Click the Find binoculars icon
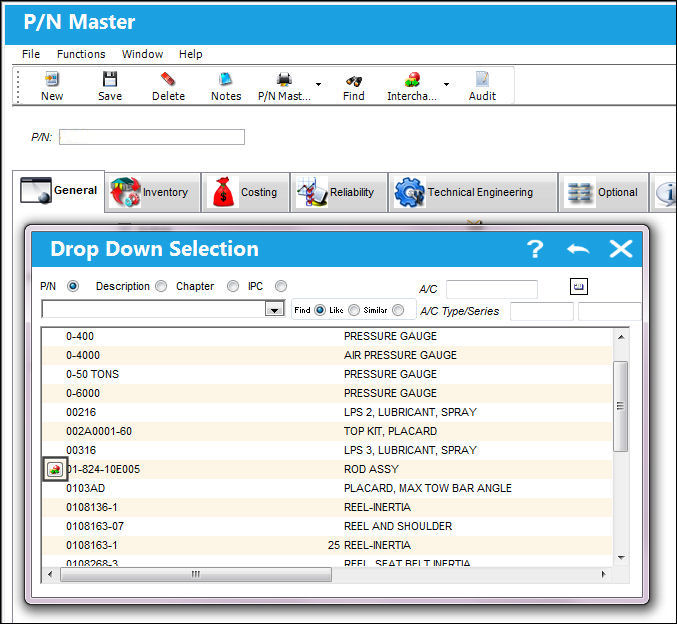The image size is (677, 624). [354, 80]
